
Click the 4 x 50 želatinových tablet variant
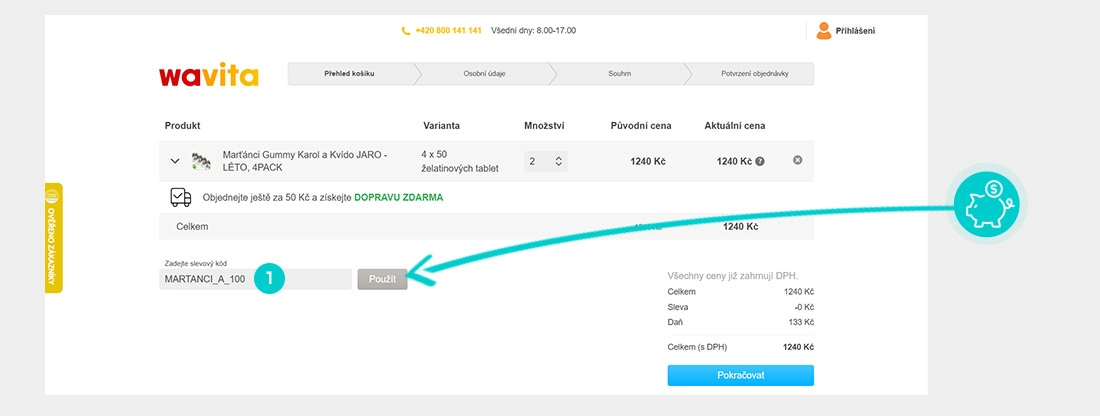click(x=459, y=161)
